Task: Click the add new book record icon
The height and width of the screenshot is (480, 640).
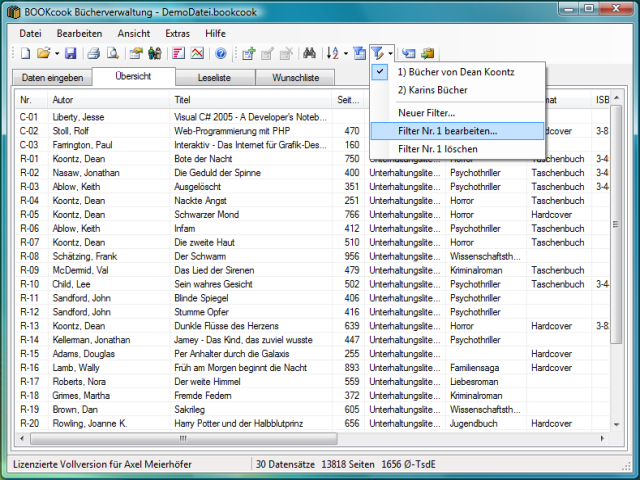Action: pos(248,53)
